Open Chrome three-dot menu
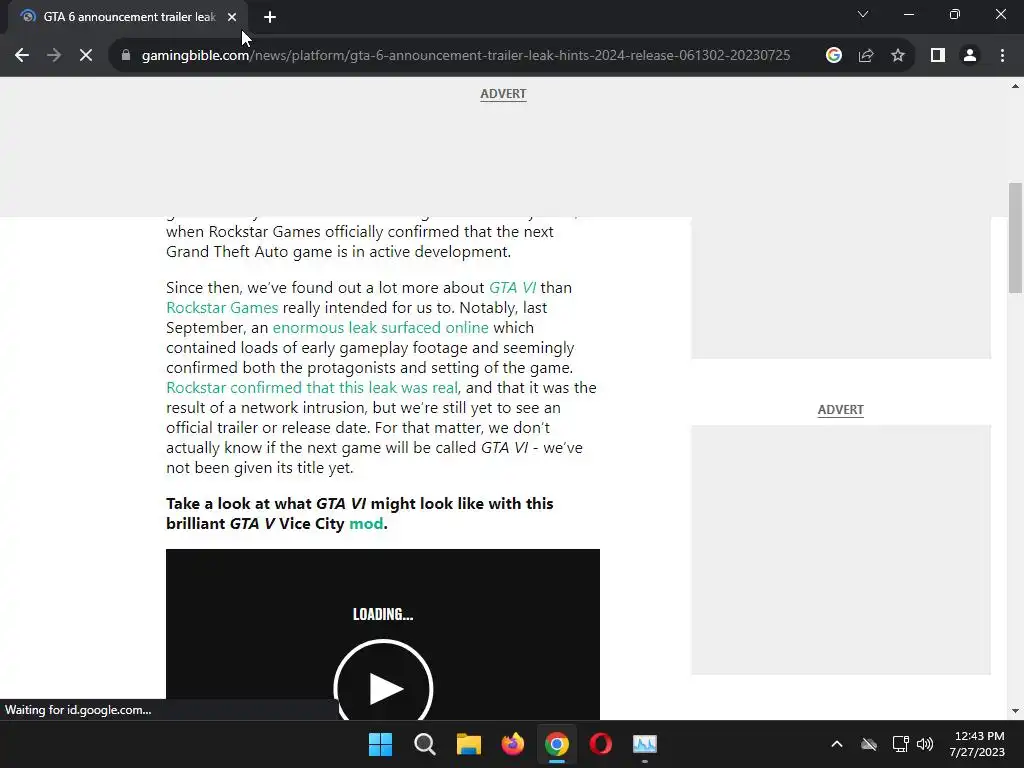Screen dimensions: 1024x768 (x=1002, y=56)
